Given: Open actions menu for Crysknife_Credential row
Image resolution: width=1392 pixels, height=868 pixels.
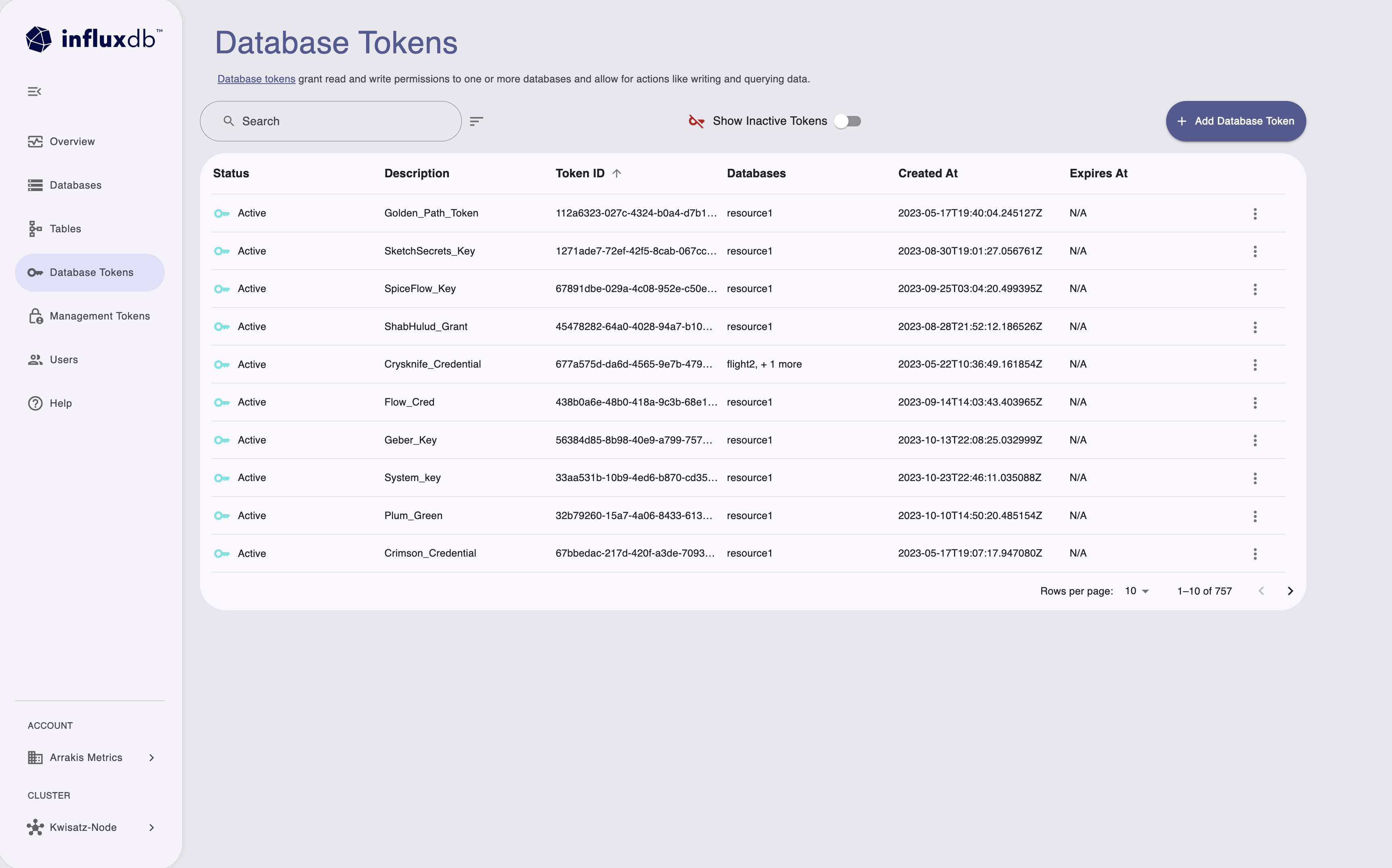Looking at the screenshot, I should tap(1255, 365).
